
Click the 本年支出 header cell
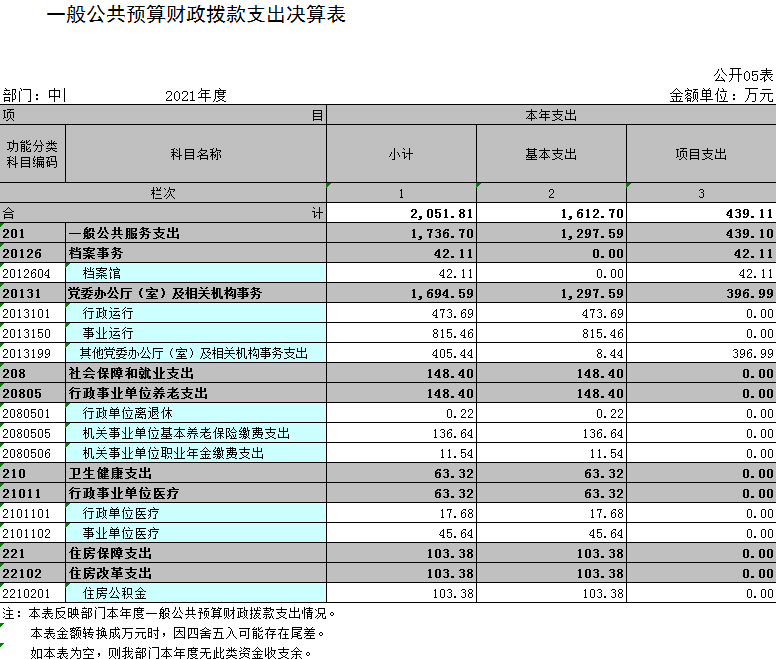point(551,115)
